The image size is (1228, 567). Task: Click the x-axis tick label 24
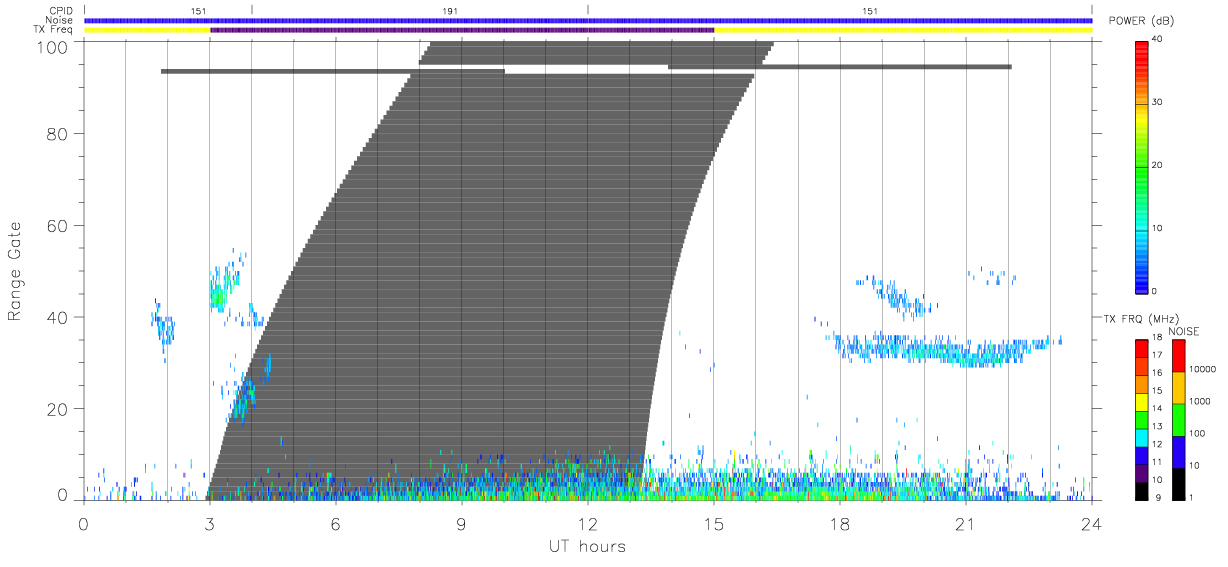1091,523
